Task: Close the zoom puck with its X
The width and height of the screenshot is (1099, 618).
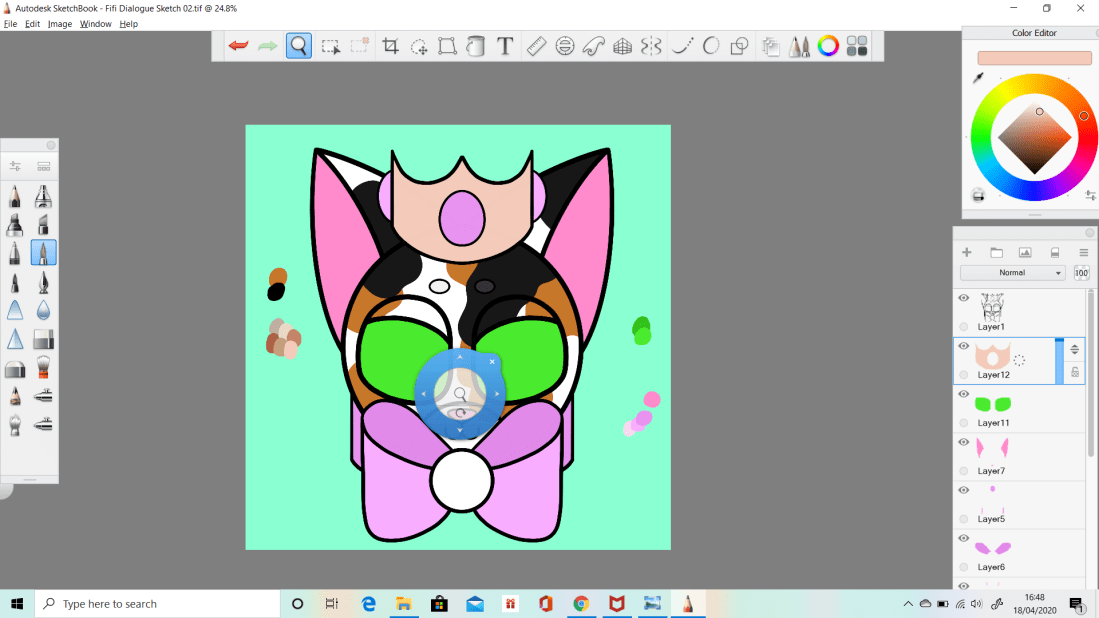Action: pos(492,361)
